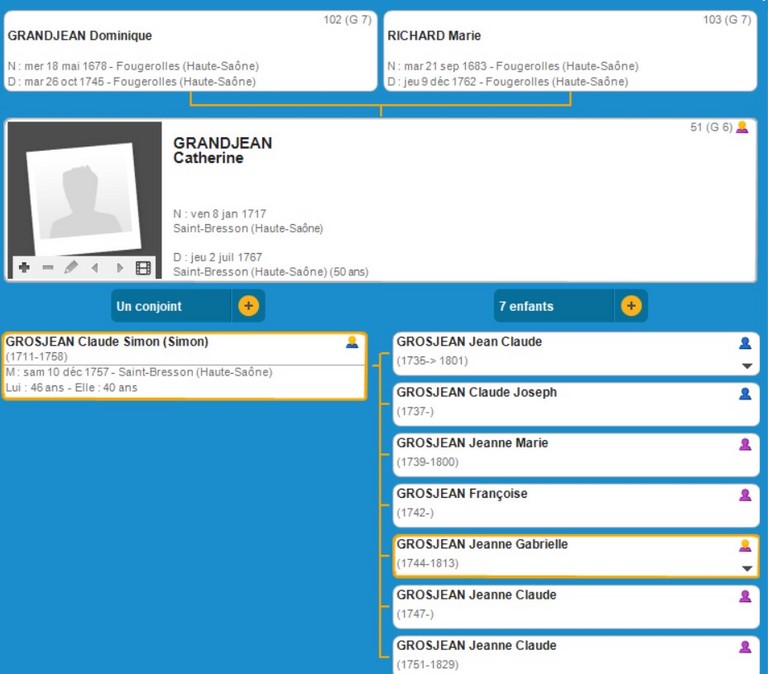The height and width of the screenshot is (674, 768).
Task: Open the media filmstrip icon
Action: coord(143,268)
